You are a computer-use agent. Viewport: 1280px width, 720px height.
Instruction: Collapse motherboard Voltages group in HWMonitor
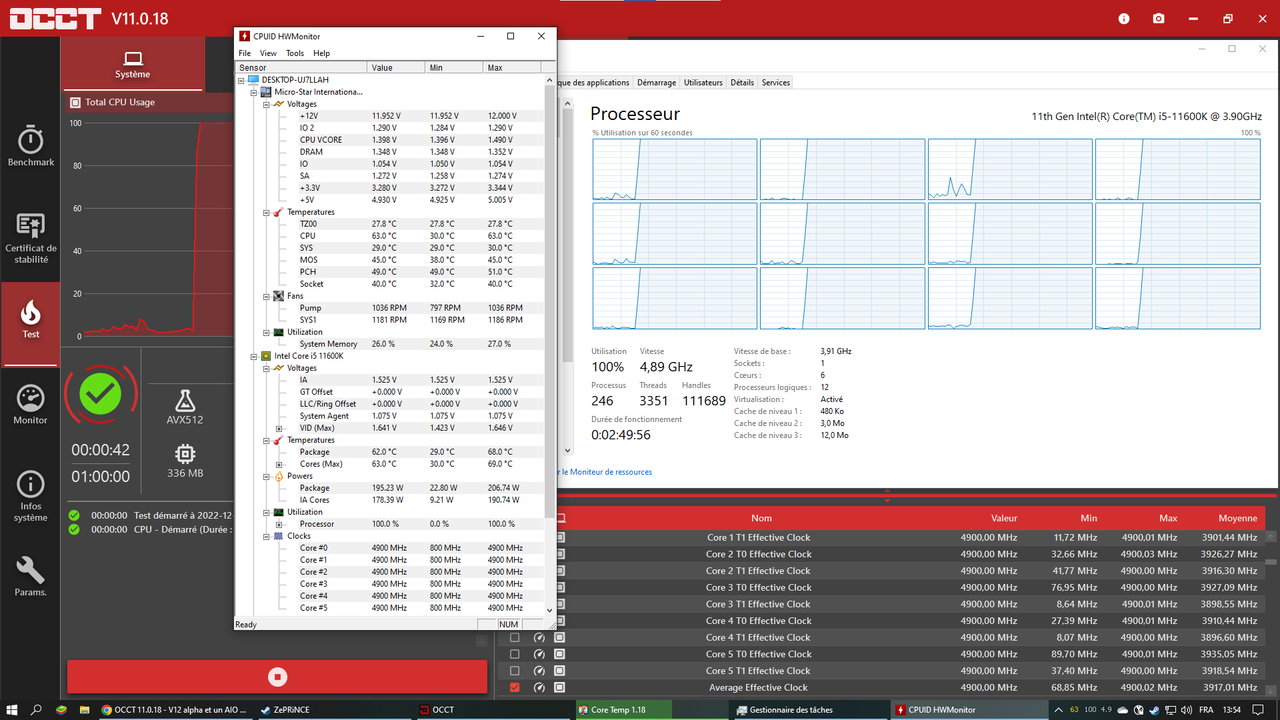(266, 104)
